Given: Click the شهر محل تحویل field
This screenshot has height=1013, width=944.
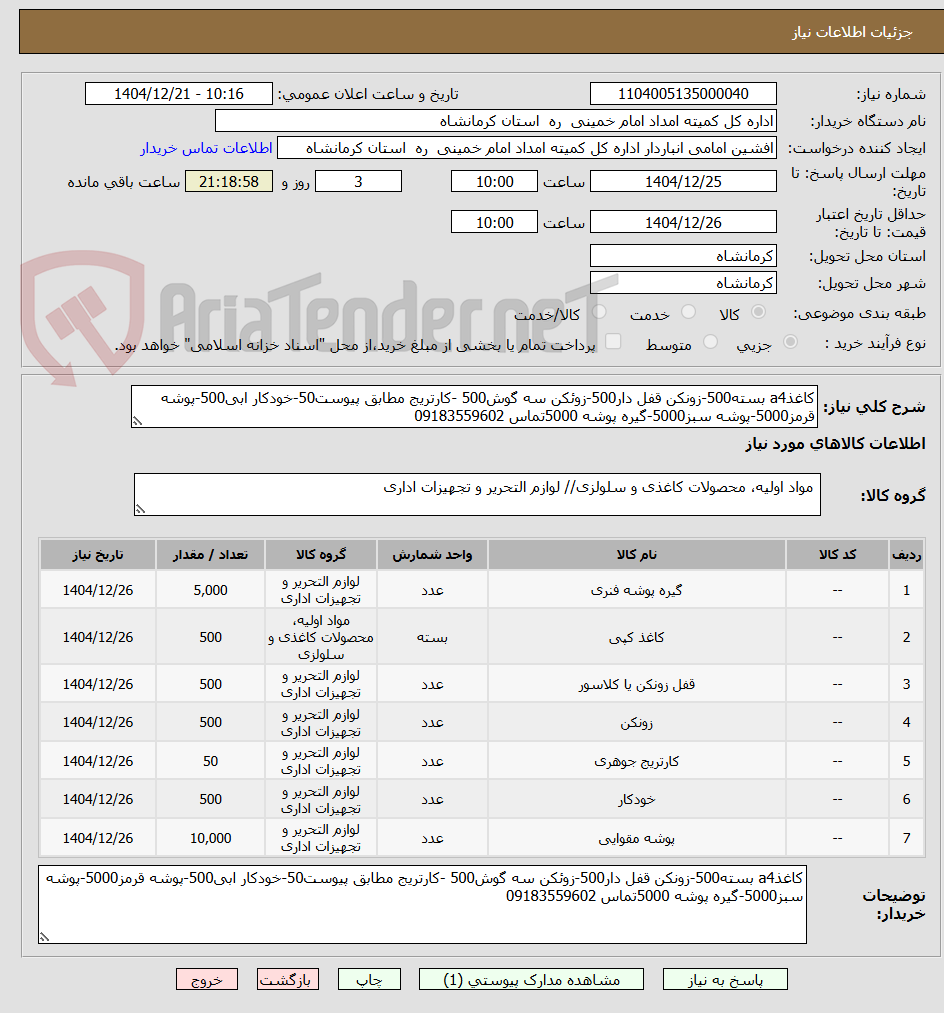Looking at the screenshot, I should click(x=683, y=283).
